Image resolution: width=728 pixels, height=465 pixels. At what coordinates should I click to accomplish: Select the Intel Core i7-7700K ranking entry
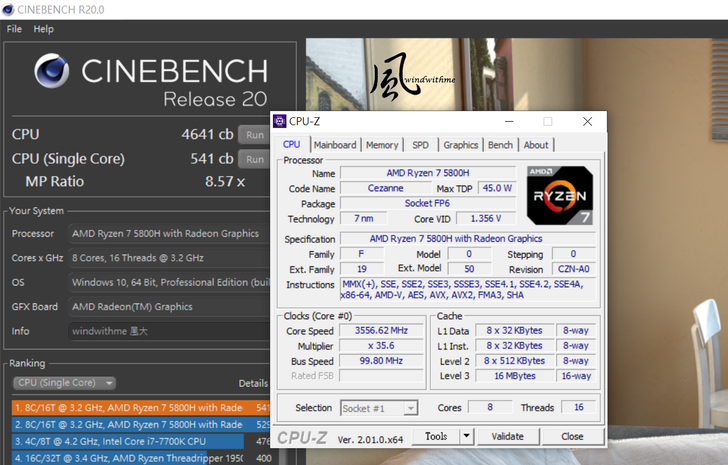click(128, 440)
